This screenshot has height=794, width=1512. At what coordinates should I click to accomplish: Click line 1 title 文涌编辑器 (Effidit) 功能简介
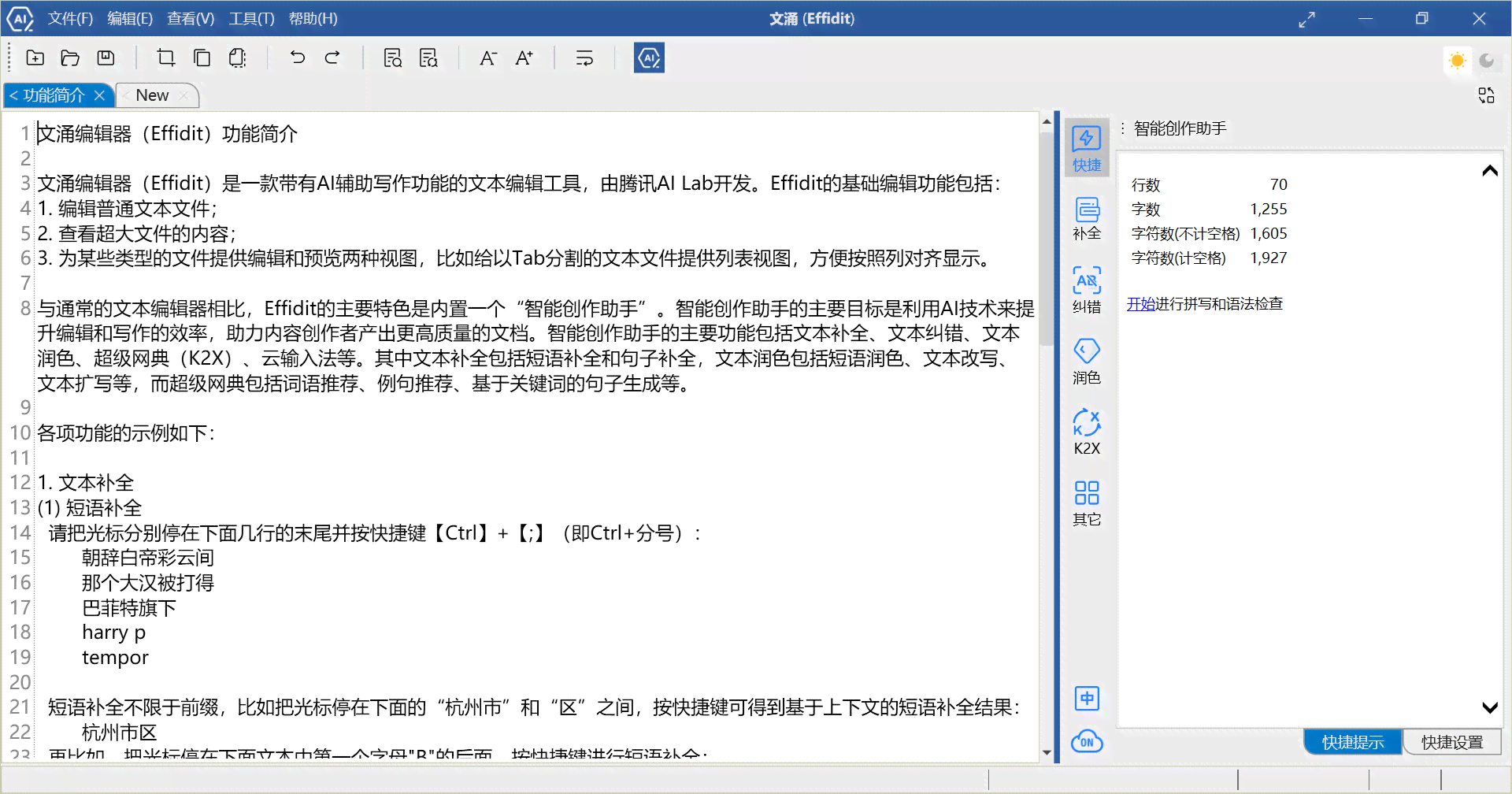[168, 134]
